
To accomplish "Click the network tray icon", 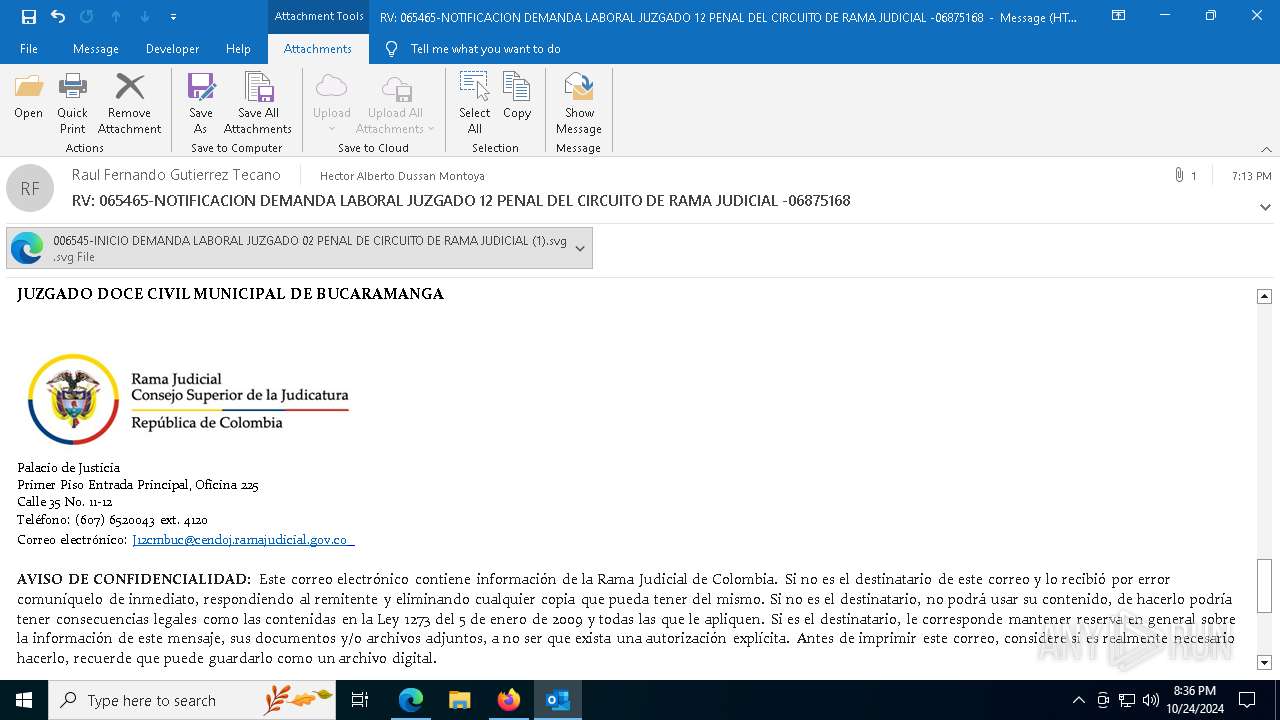I will 1126,700.
